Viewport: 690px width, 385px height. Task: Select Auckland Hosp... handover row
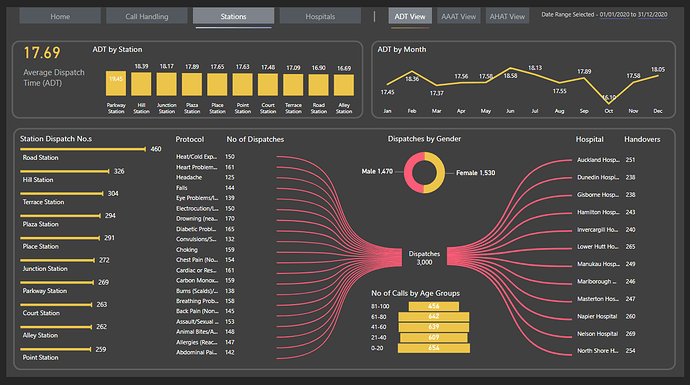[x=606, y=160]
